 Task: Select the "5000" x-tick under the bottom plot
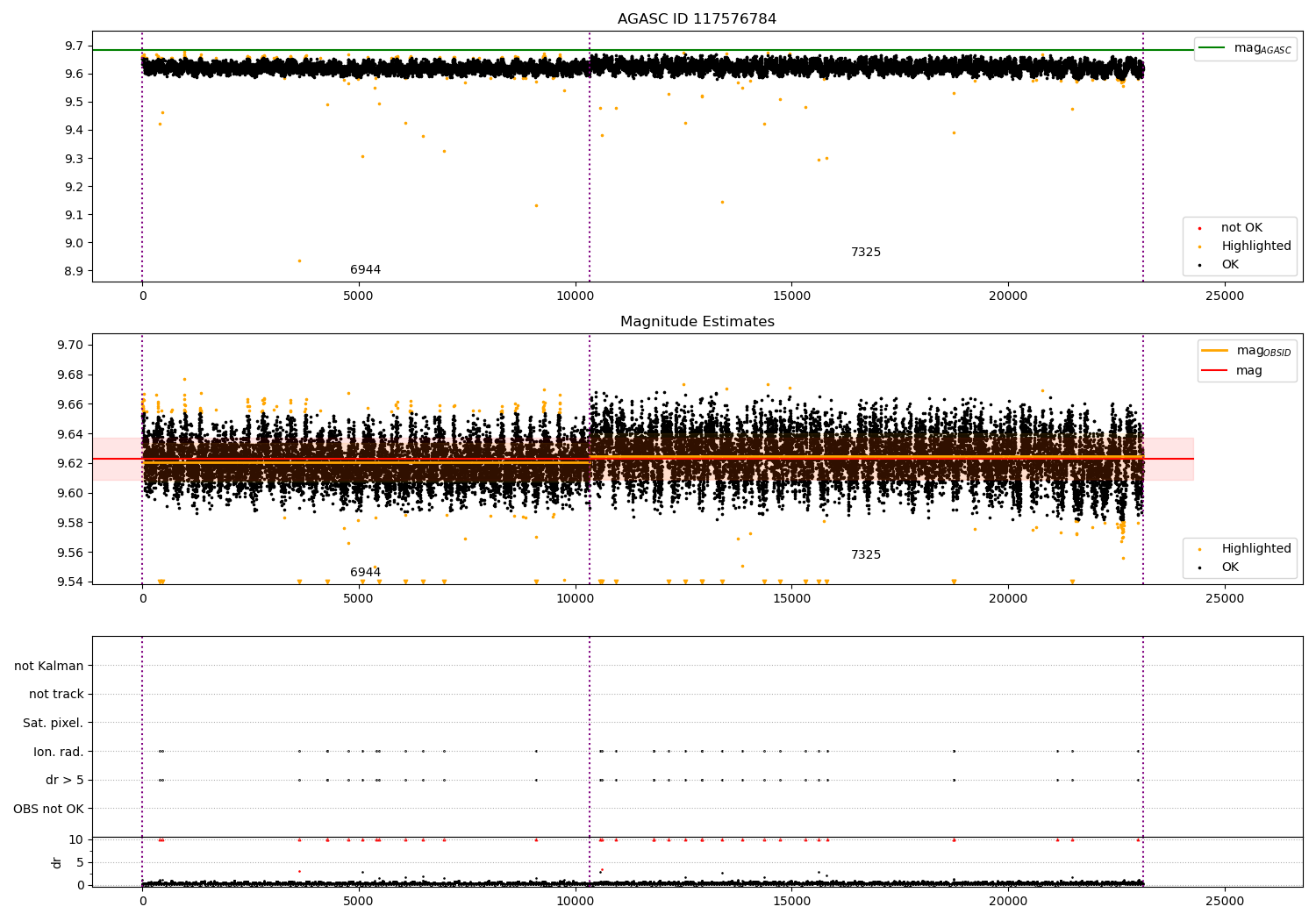(358, 902)
